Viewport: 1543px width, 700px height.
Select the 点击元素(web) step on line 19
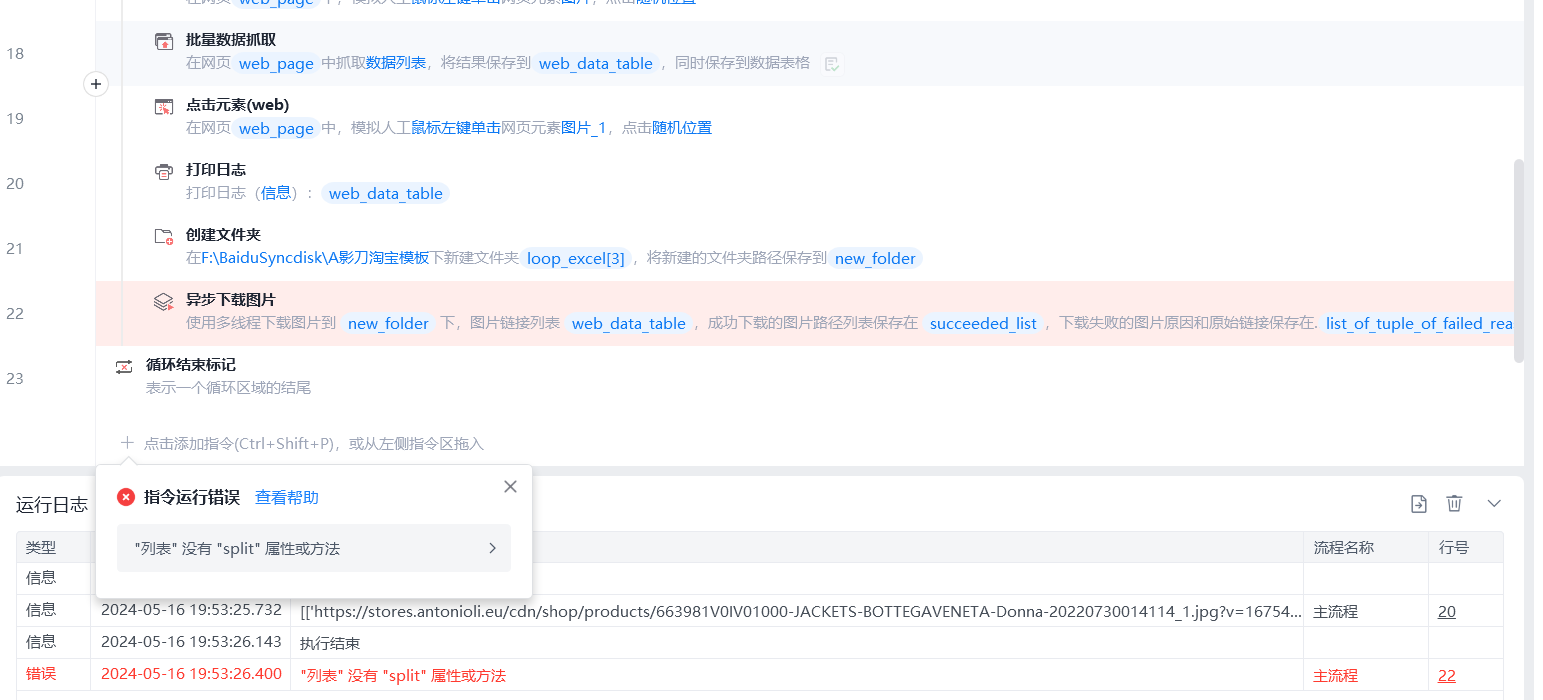point(237,105)
